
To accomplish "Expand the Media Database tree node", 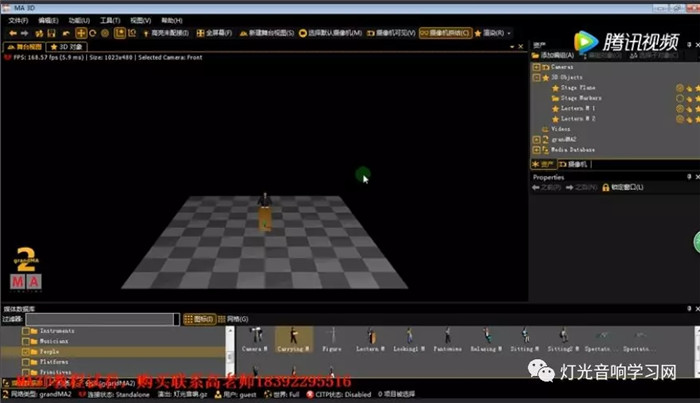I will point(537,150).
